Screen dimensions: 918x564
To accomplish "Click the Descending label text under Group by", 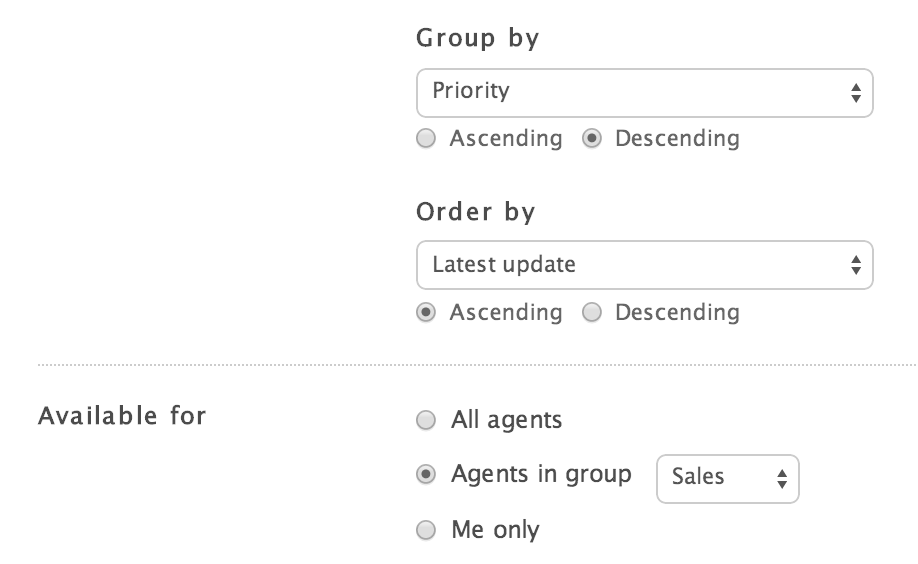I will point(677,139).
